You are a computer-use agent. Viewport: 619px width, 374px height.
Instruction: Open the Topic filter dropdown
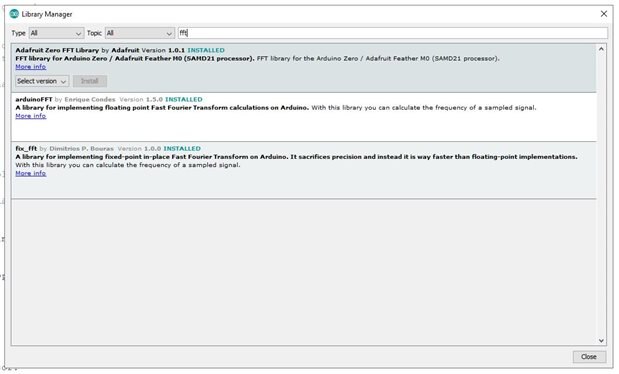coord(140,33)
